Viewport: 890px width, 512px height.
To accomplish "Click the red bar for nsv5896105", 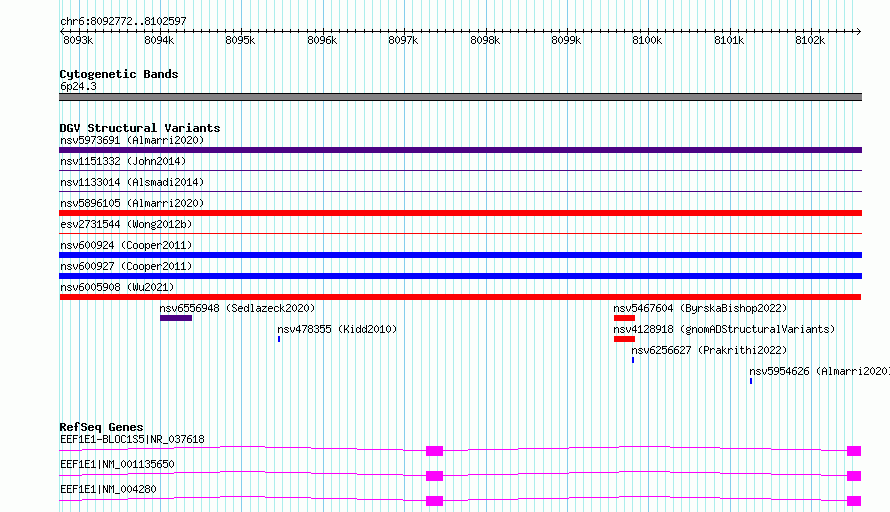I will click(460, 213).
